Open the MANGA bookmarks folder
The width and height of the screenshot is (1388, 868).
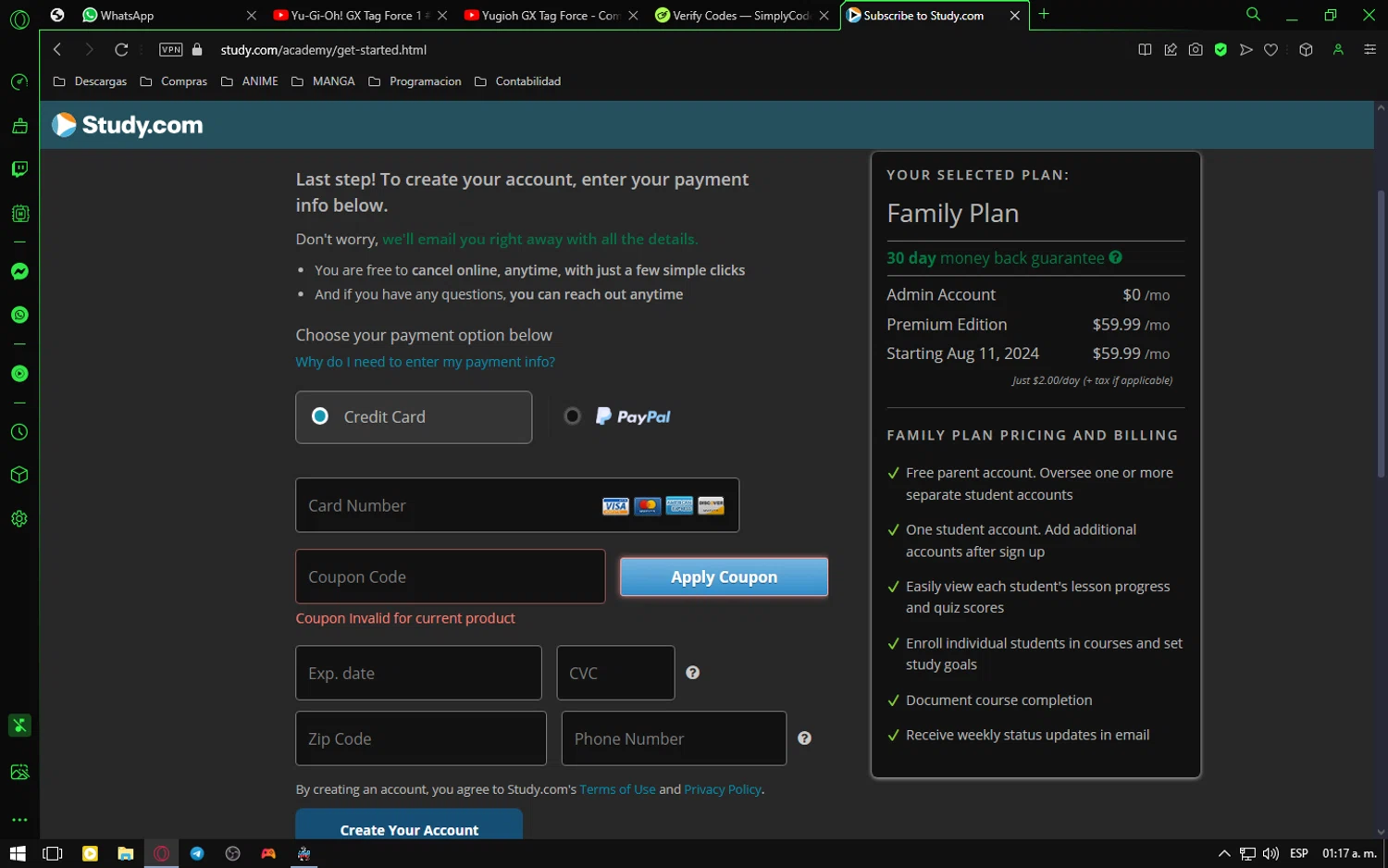323,81
